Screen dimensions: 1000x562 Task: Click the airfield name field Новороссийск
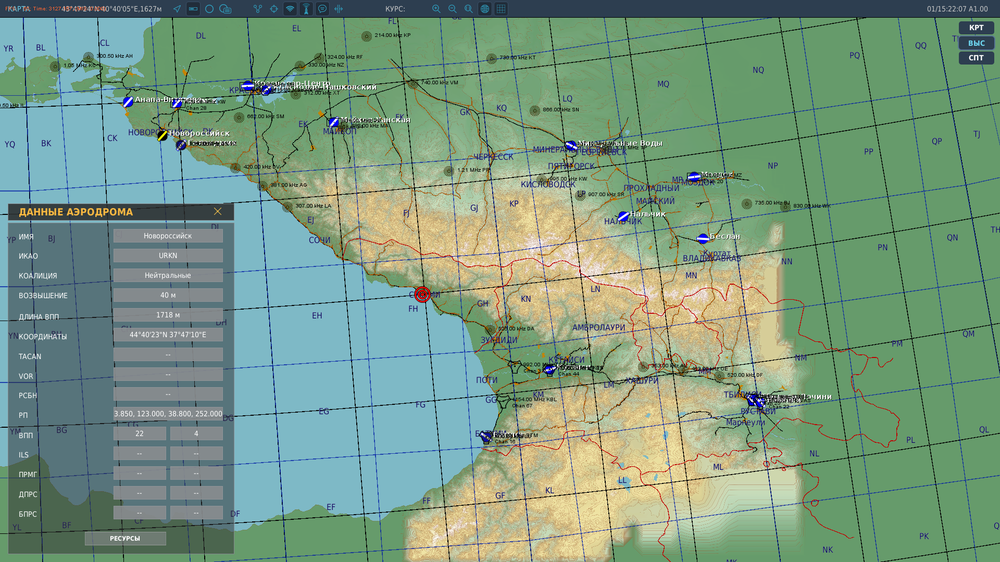click(x=168, y=236)
